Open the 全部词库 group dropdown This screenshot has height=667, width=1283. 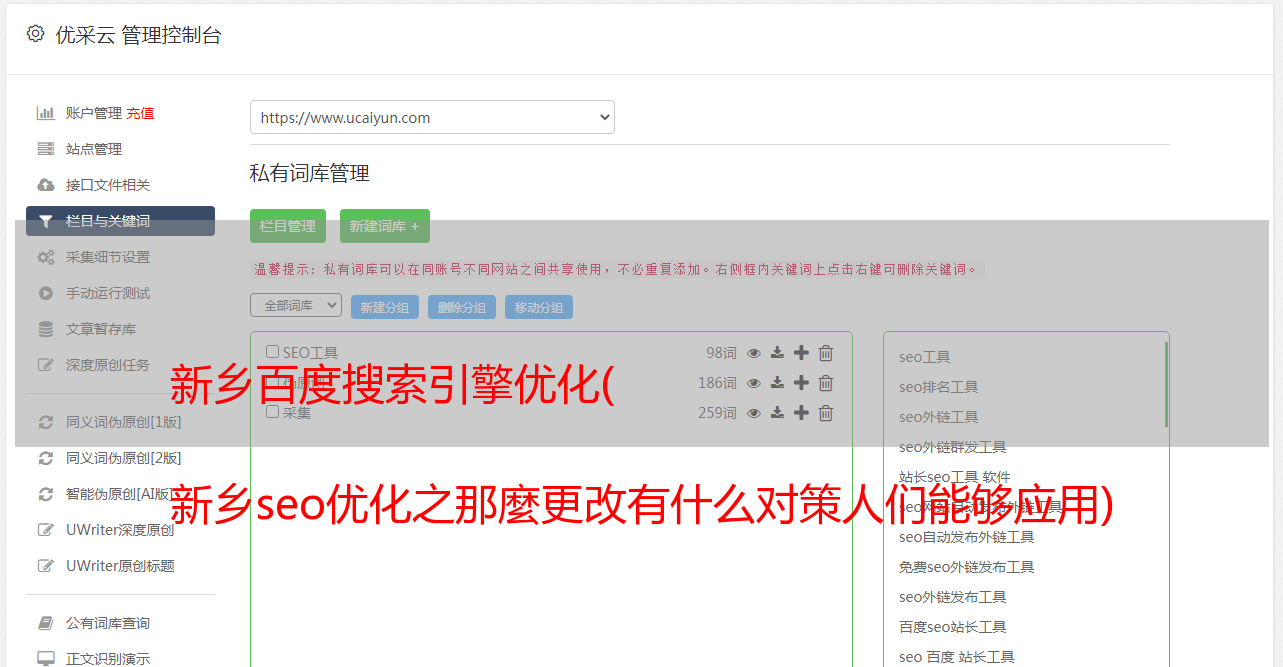[x=296, y=305]
